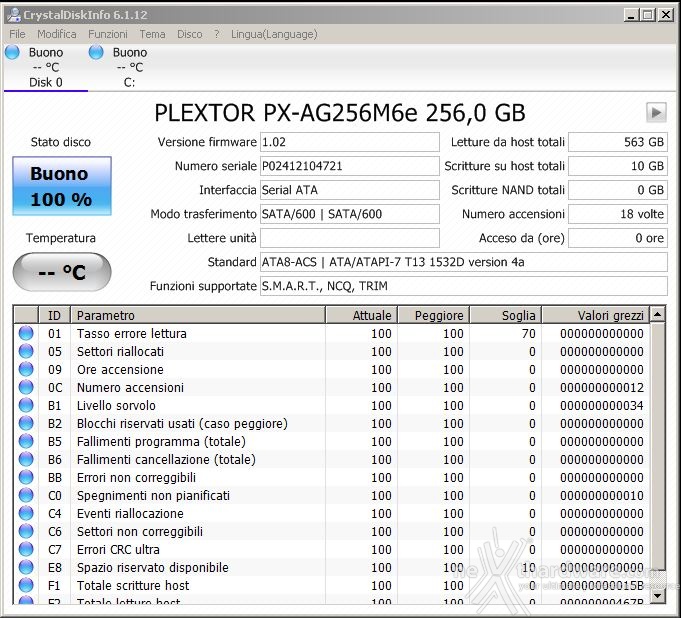
Task: Click status icon for Settori non correggibili
Action: tap(26, 531)
